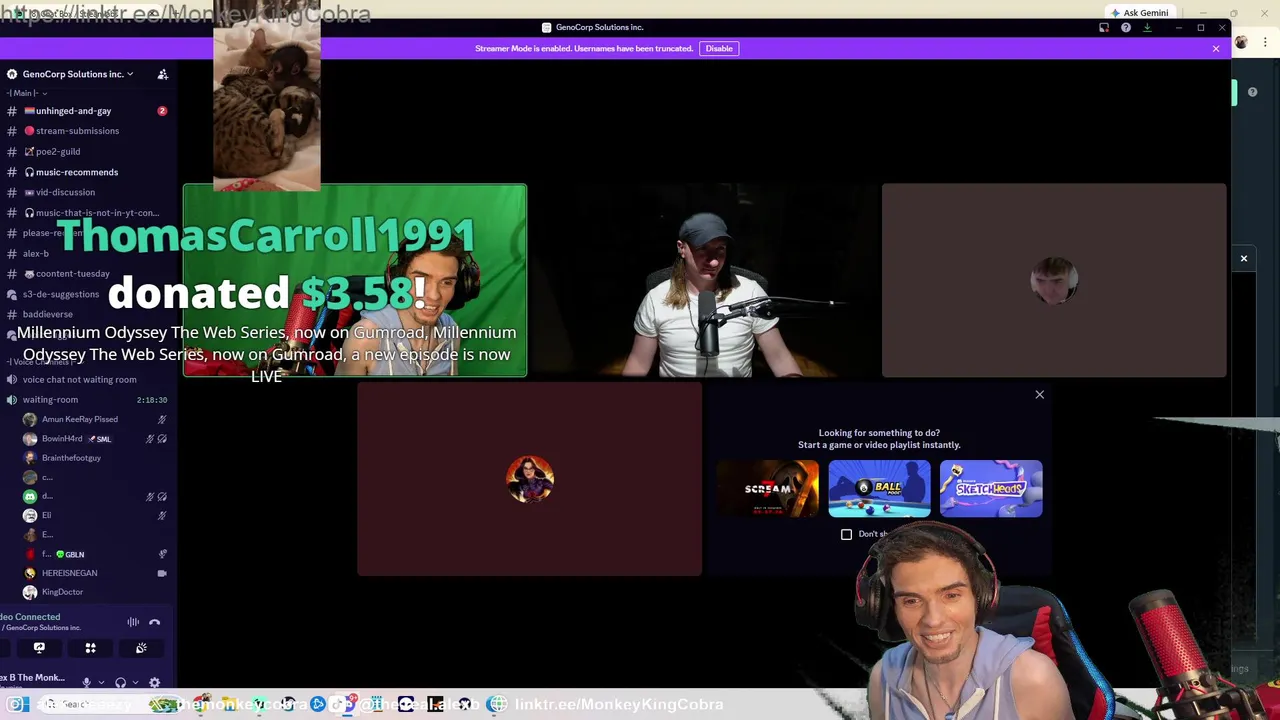Click the SML server tag badge
The width and height of the screenshot is (1280, 720).
(x=100, y=439)
